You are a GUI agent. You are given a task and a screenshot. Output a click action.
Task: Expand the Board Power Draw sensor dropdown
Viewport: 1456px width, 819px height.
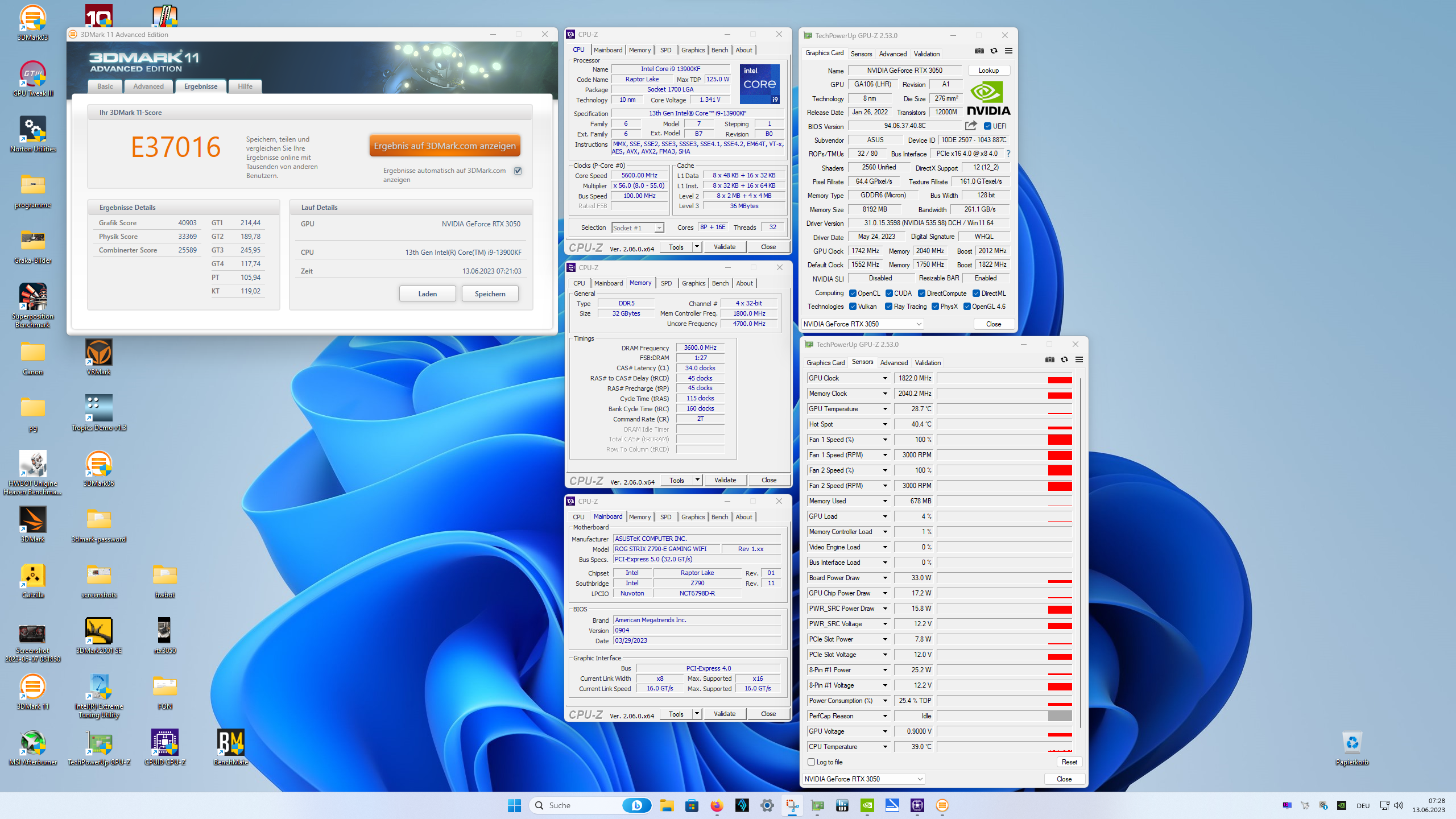click(x=885, y=578)
